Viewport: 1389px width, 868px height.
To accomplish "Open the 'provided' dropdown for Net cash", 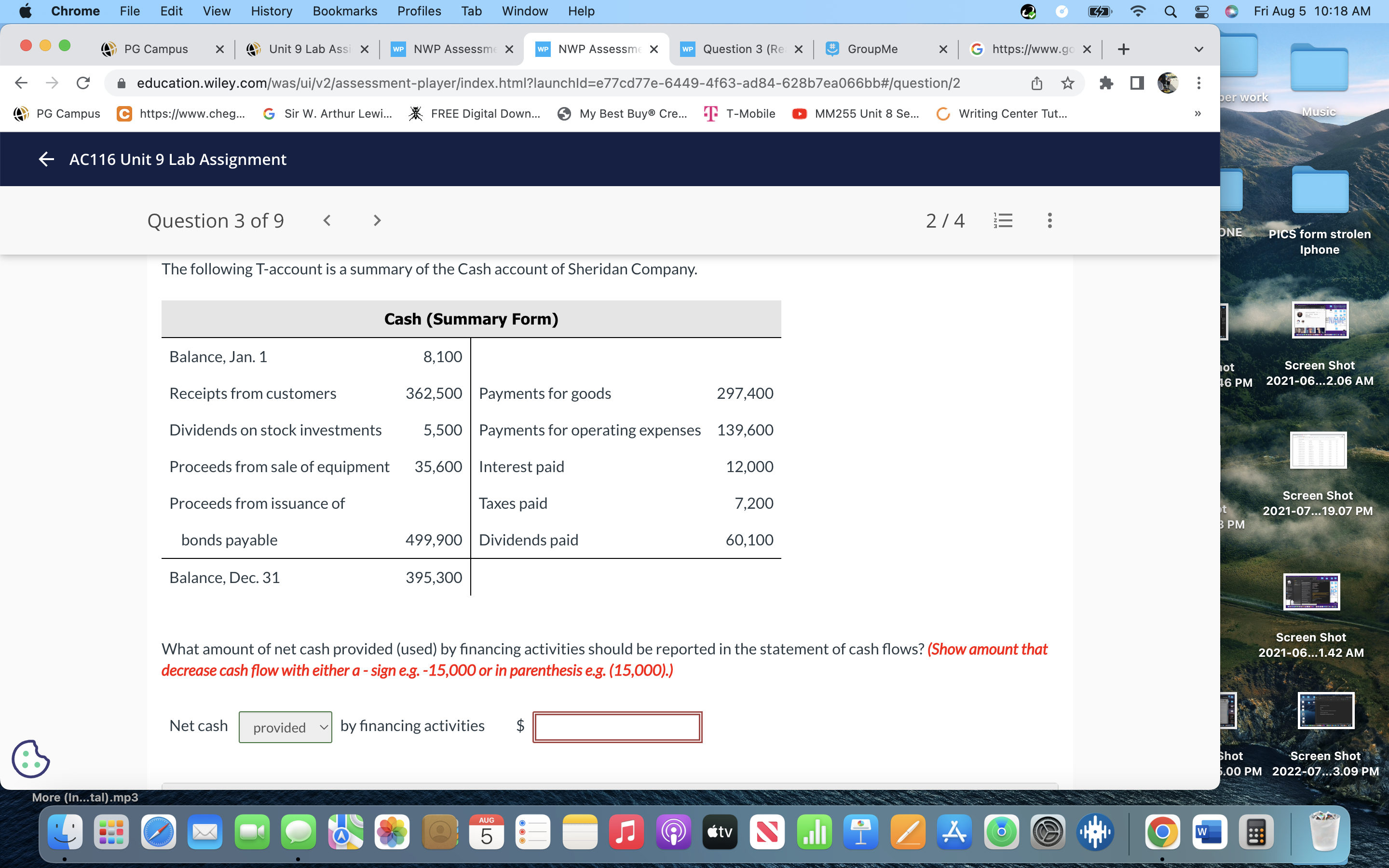I will (285, 726).
